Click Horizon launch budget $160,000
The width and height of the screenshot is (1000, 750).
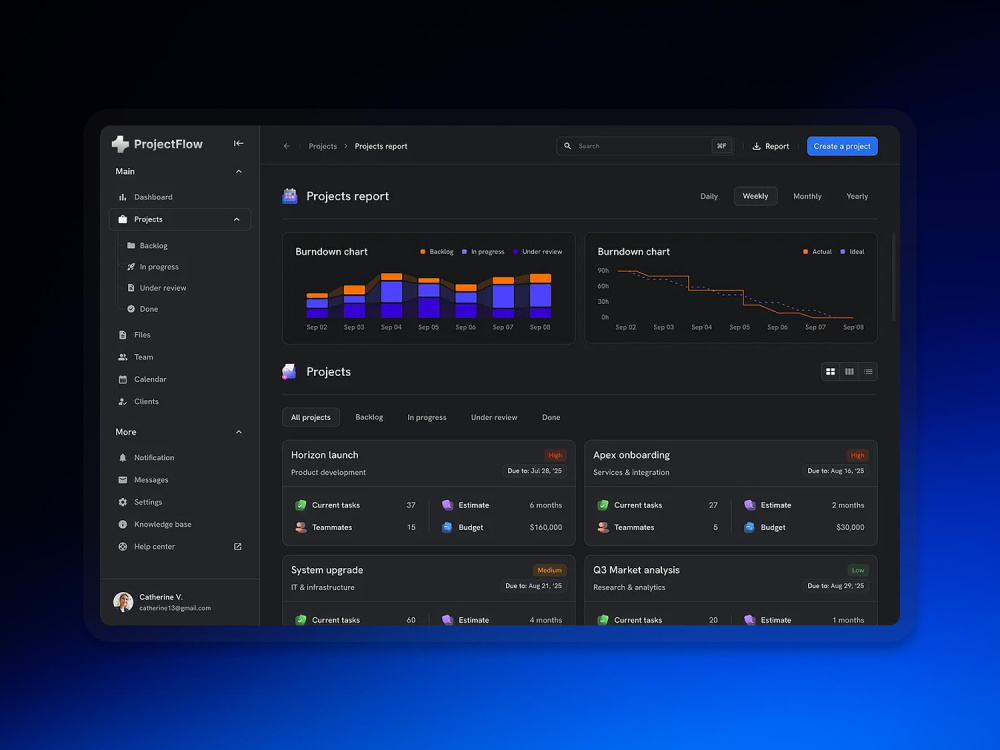[x=546, y=527]
